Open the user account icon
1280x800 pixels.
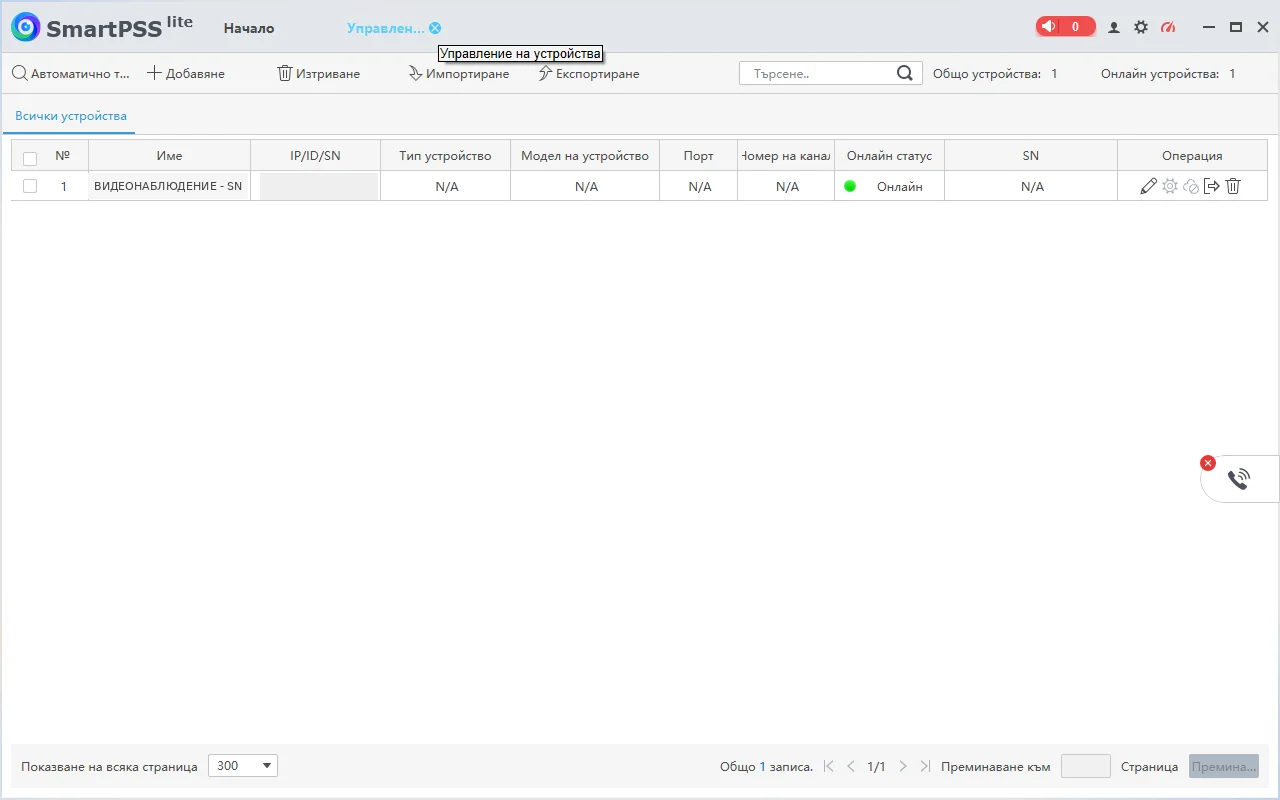1114,28
